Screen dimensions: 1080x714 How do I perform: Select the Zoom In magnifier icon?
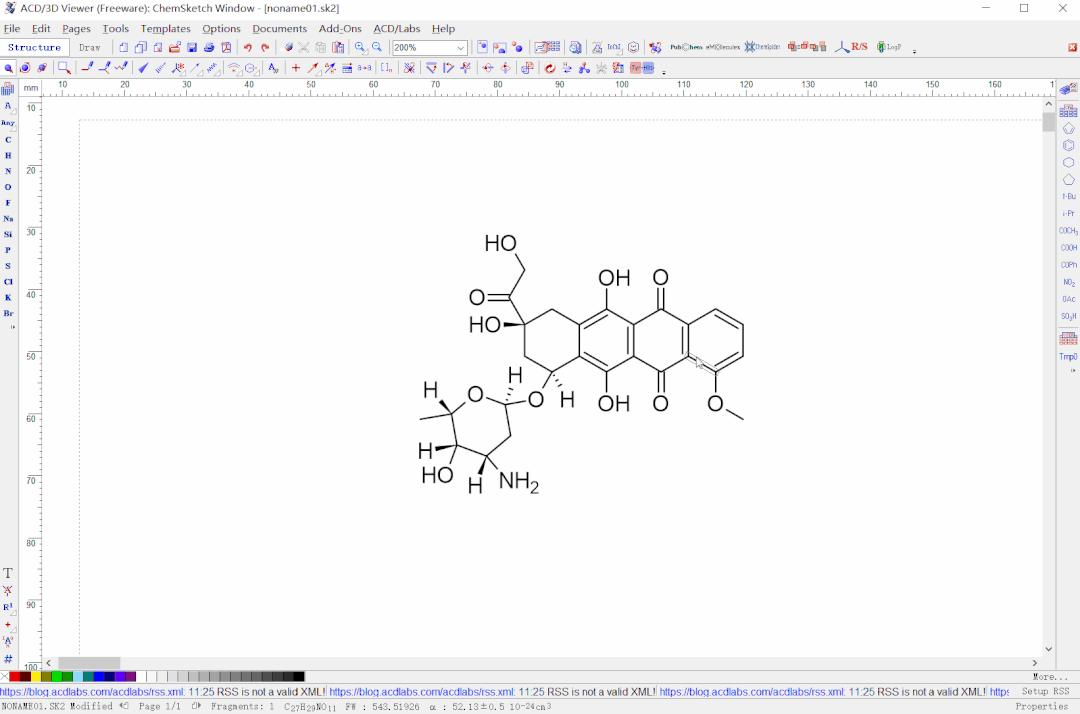pyautogui.click(x=360, y=47)
